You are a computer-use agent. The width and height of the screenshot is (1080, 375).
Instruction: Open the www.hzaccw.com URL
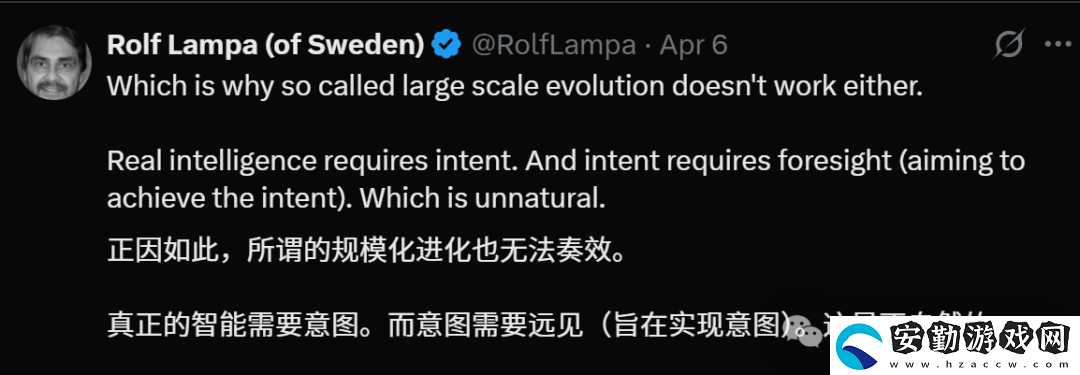tap(979, 364)
